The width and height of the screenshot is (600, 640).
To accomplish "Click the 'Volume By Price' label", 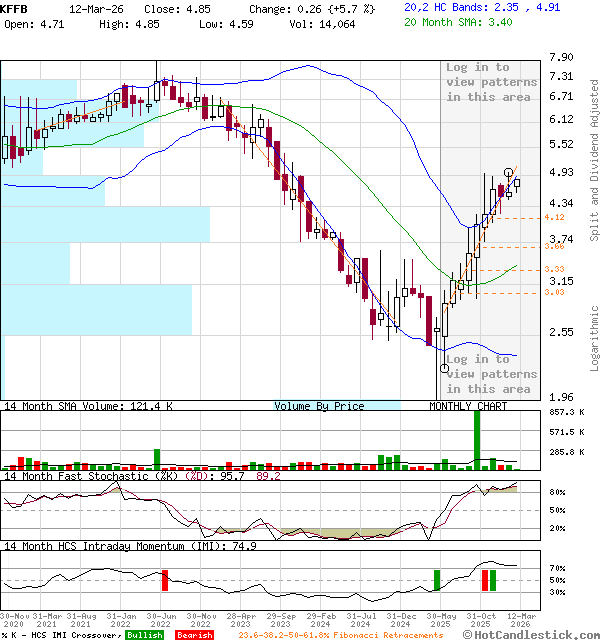I will tap(319, 406).
